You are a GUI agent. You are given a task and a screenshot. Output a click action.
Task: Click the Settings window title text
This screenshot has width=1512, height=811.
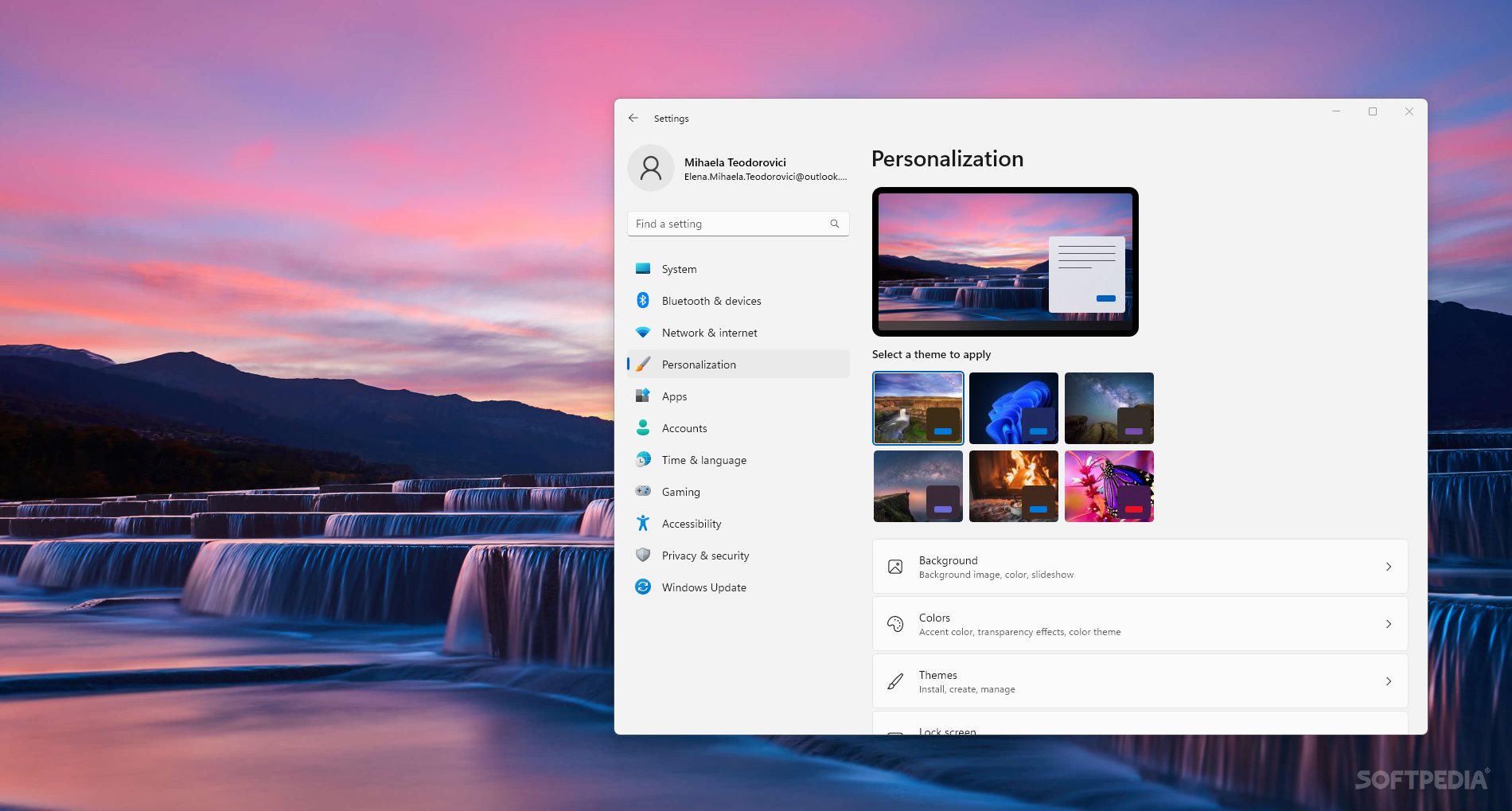pos(672,119)
